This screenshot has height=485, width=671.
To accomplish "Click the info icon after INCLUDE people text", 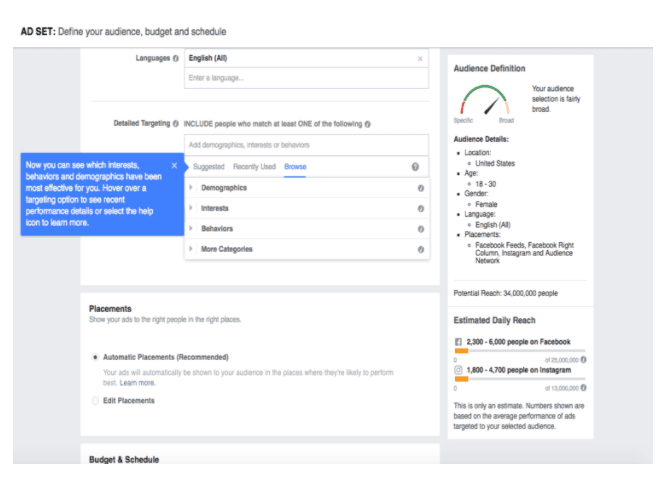I will (x=368, y=124).
